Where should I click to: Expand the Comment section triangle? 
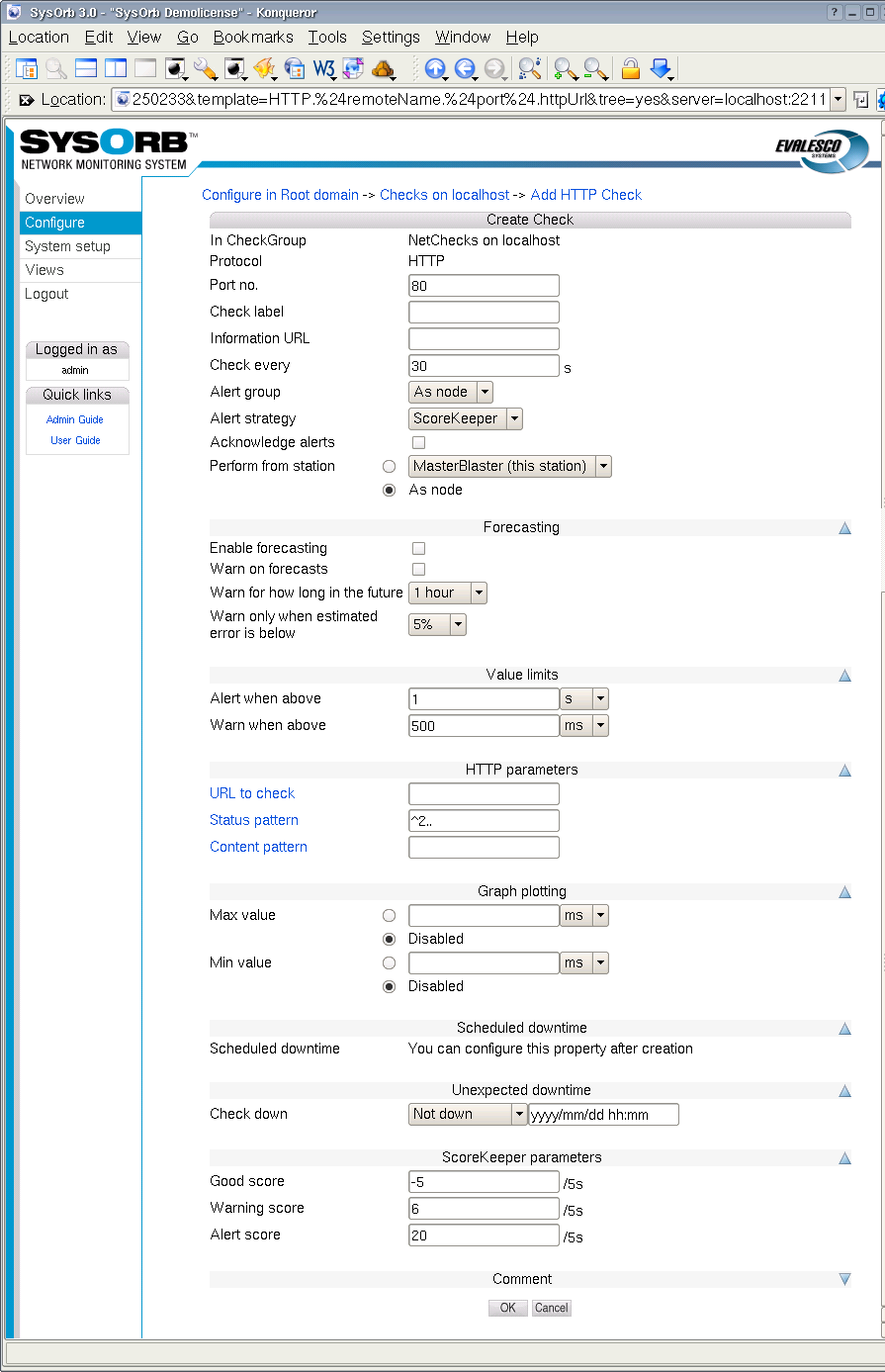844,1279
